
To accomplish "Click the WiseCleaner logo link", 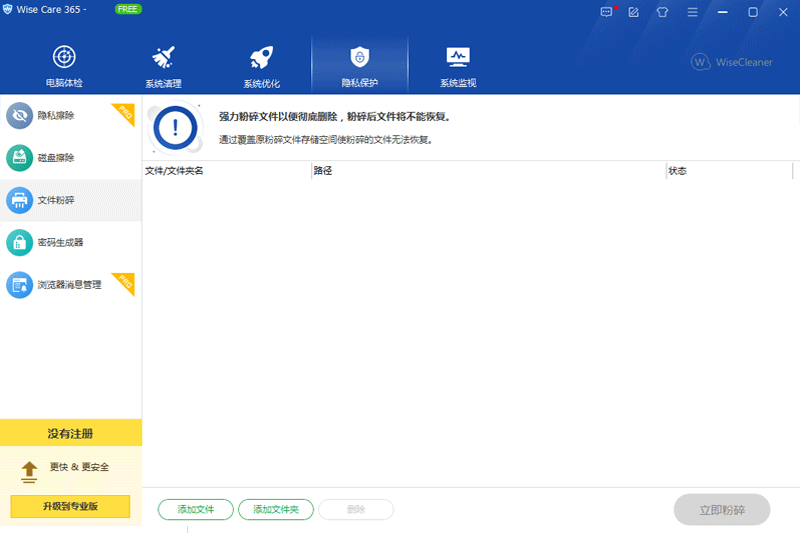I will tap(731, 62).
